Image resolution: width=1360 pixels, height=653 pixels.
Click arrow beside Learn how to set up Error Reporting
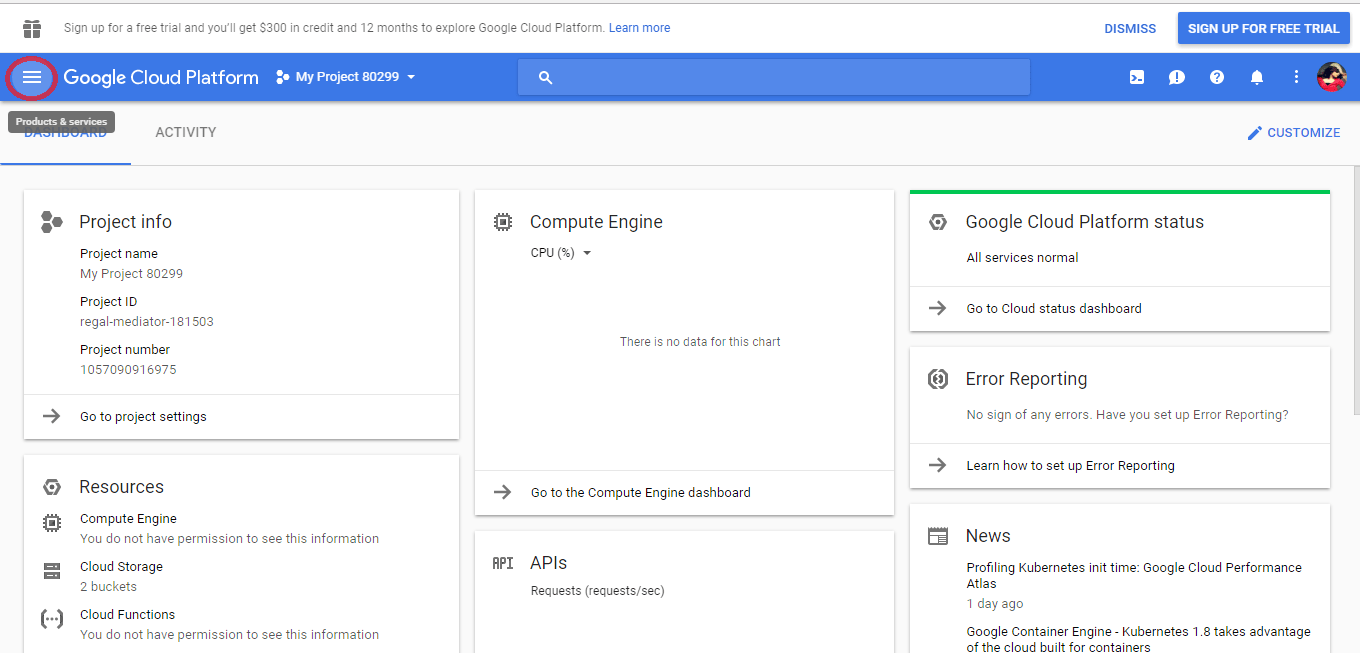[938, 465]
